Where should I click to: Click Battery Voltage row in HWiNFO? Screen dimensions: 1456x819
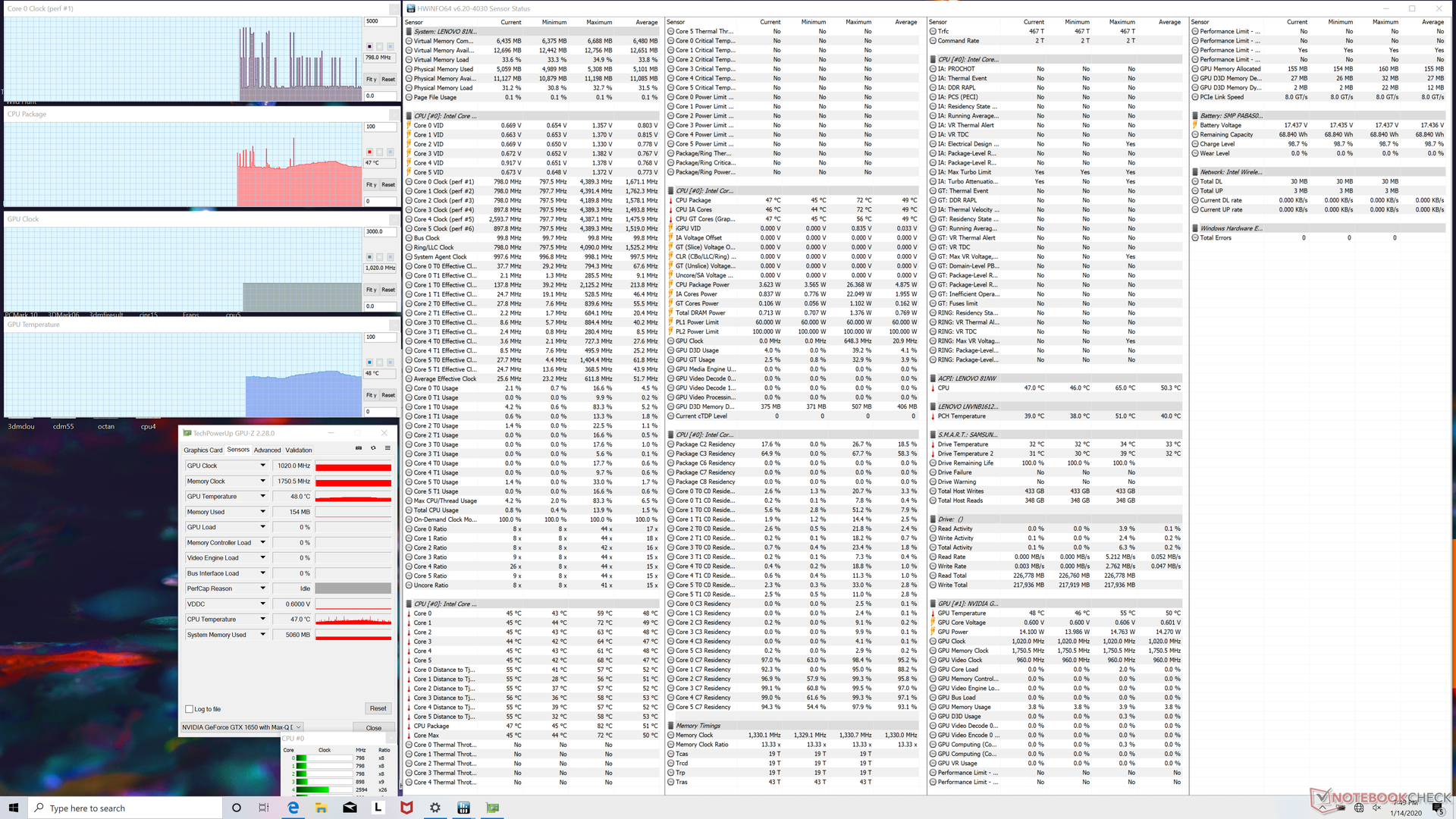pos(1318,125)
